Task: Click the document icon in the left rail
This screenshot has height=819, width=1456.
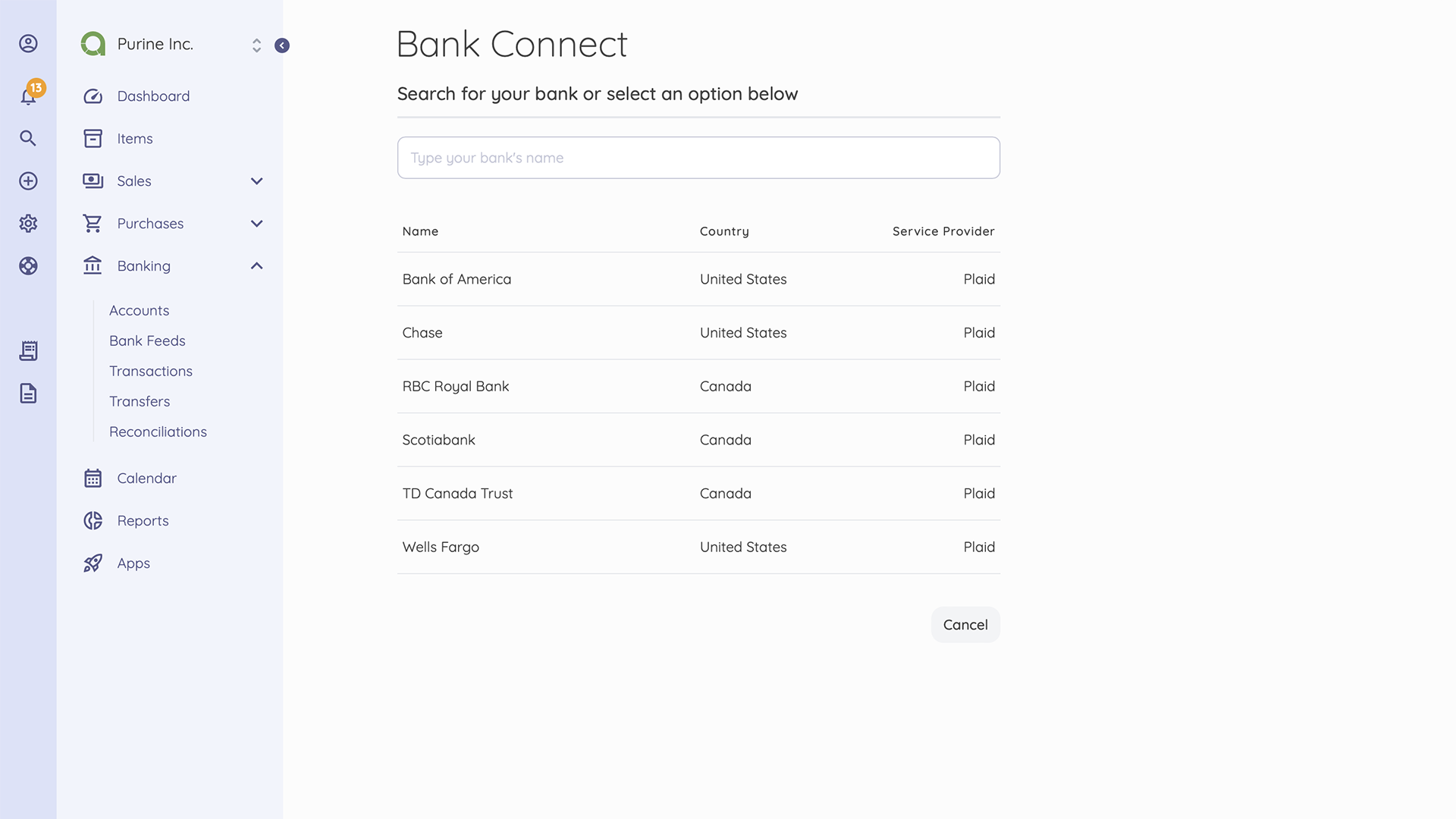Action: coord(28,394)
